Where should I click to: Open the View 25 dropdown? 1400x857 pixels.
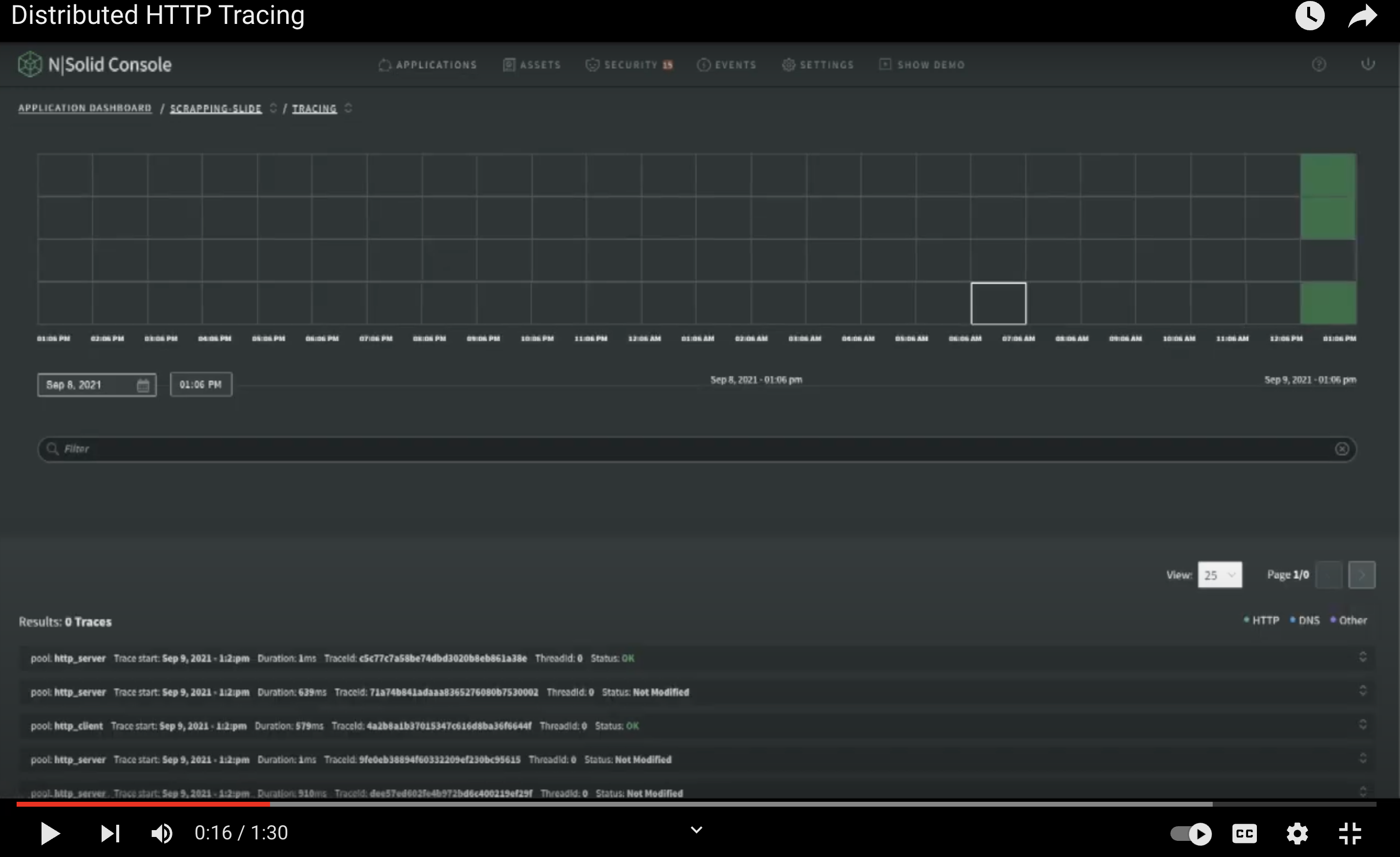(1219, 575)
